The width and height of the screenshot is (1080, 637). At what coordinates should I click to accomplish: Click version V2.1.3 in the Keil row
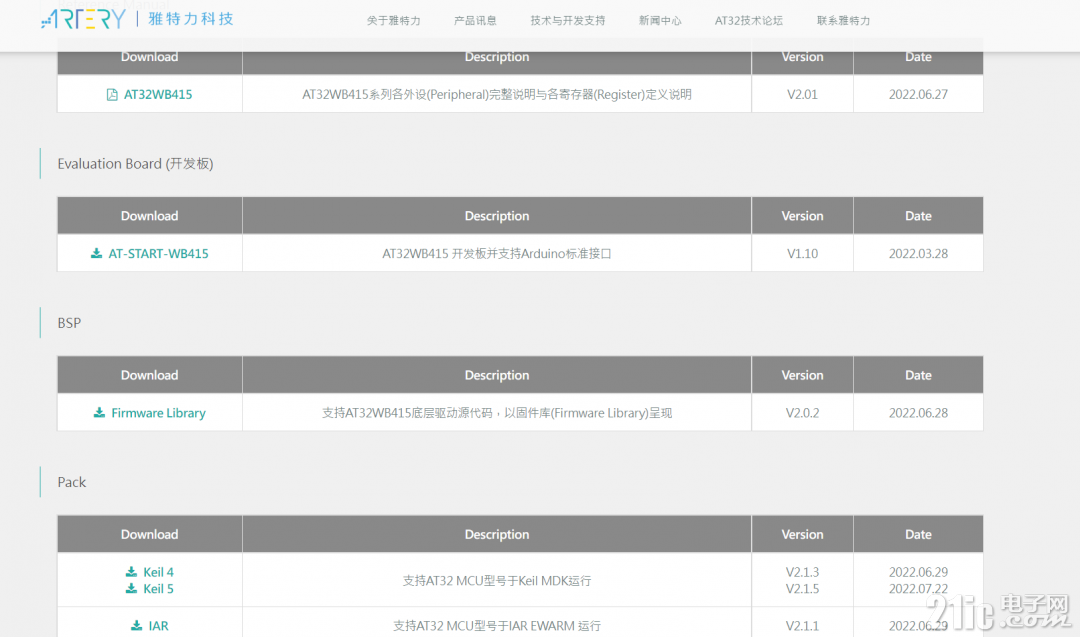(x=802, y=572)
